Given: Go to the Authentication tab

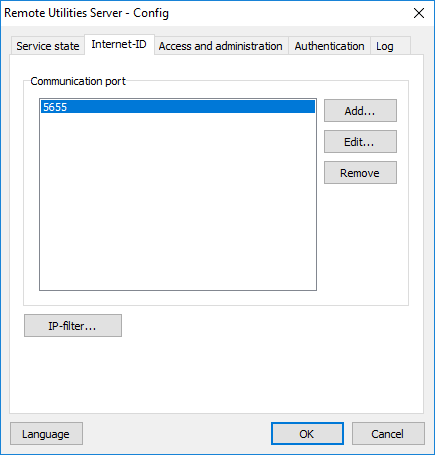Looking at the screenshot, I should tap(329, 46).
